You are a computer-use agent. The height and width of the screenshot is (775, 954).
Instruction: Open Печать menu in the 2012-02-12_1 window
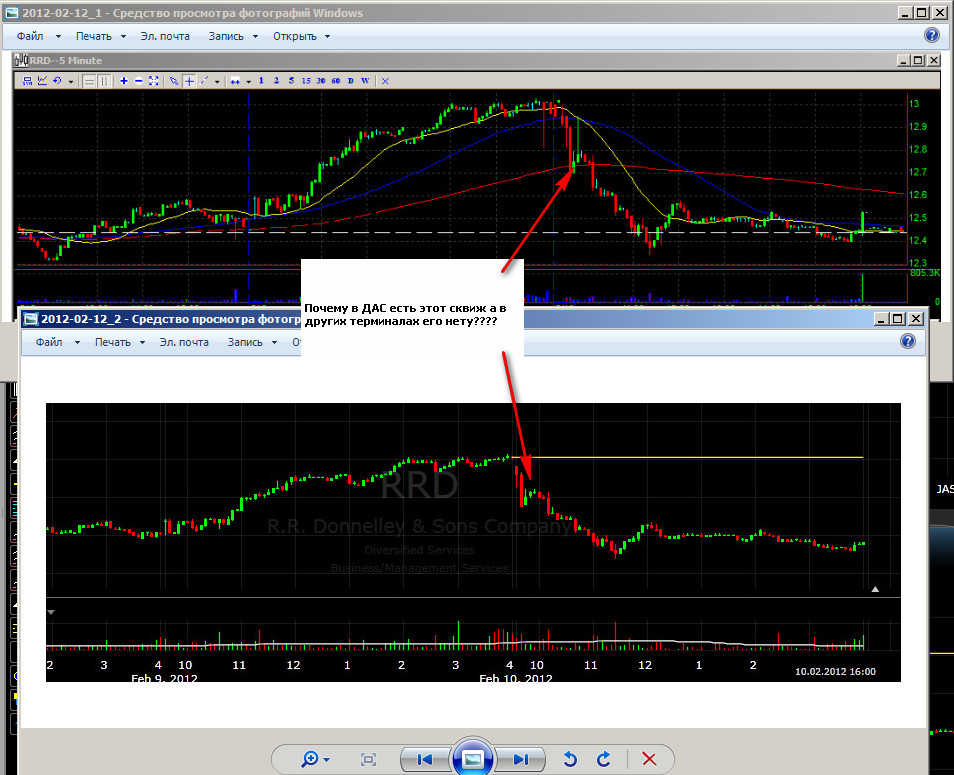click(x=101, y=36)
